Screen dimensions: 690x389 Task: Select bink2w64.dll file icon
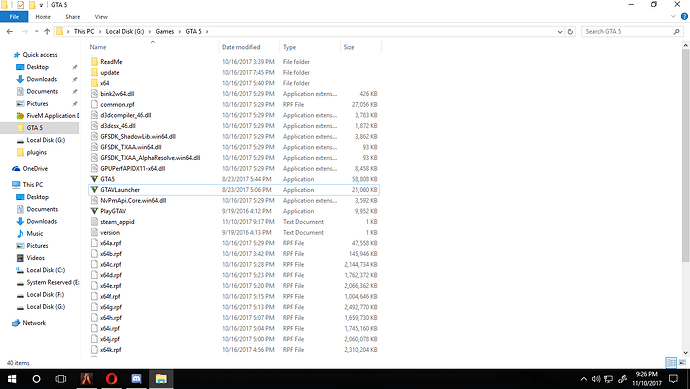94,94
